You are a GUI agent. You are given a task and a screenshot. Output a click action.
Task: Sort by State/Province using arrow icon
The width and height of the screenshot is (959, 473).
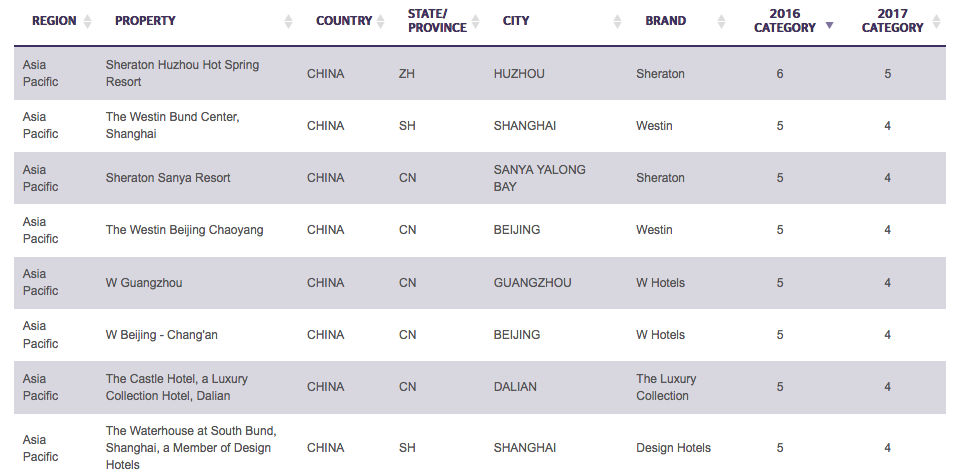point(475,21)
